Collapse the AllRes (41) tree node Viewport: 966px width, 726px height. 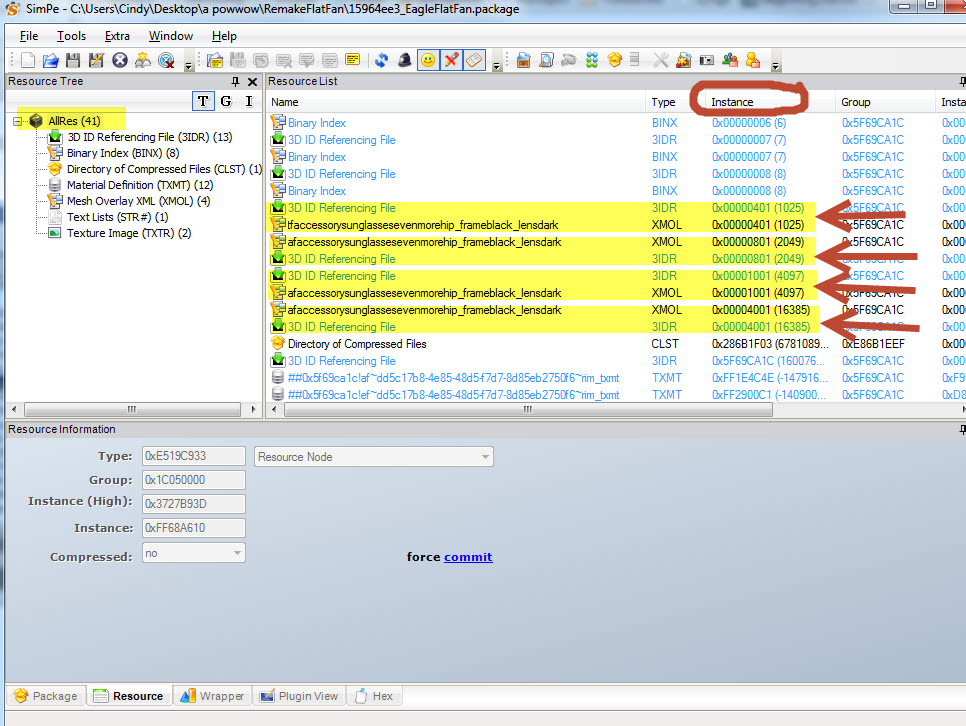(x=19, y=121)
